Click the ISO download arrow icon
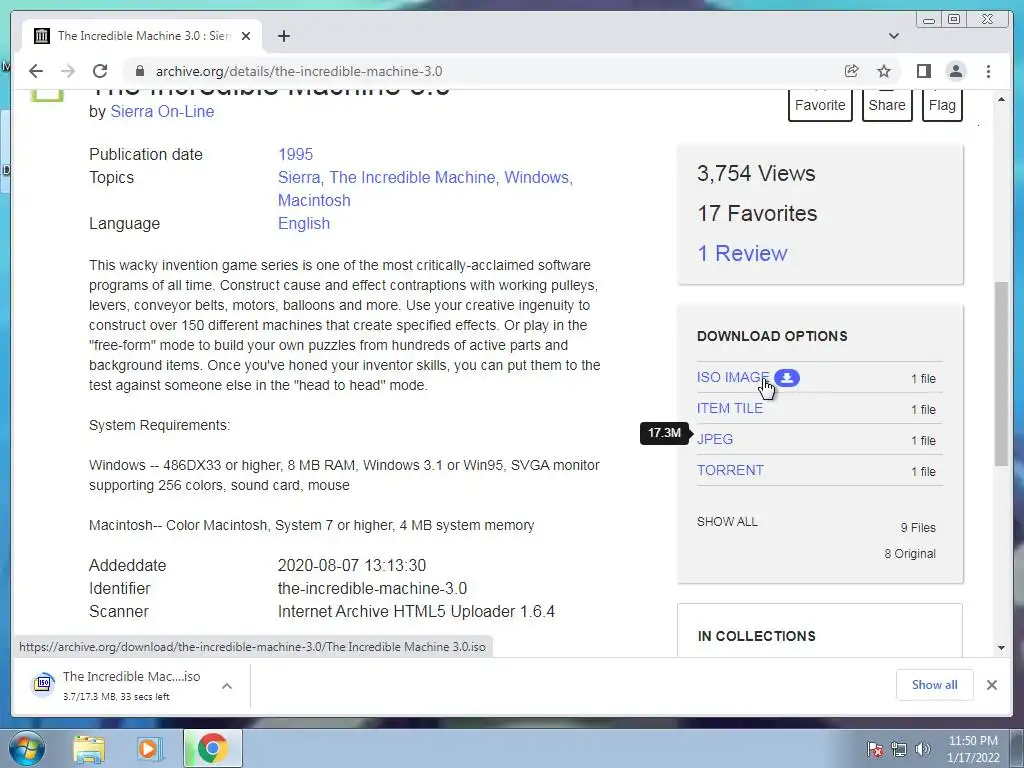 (787, 377)
